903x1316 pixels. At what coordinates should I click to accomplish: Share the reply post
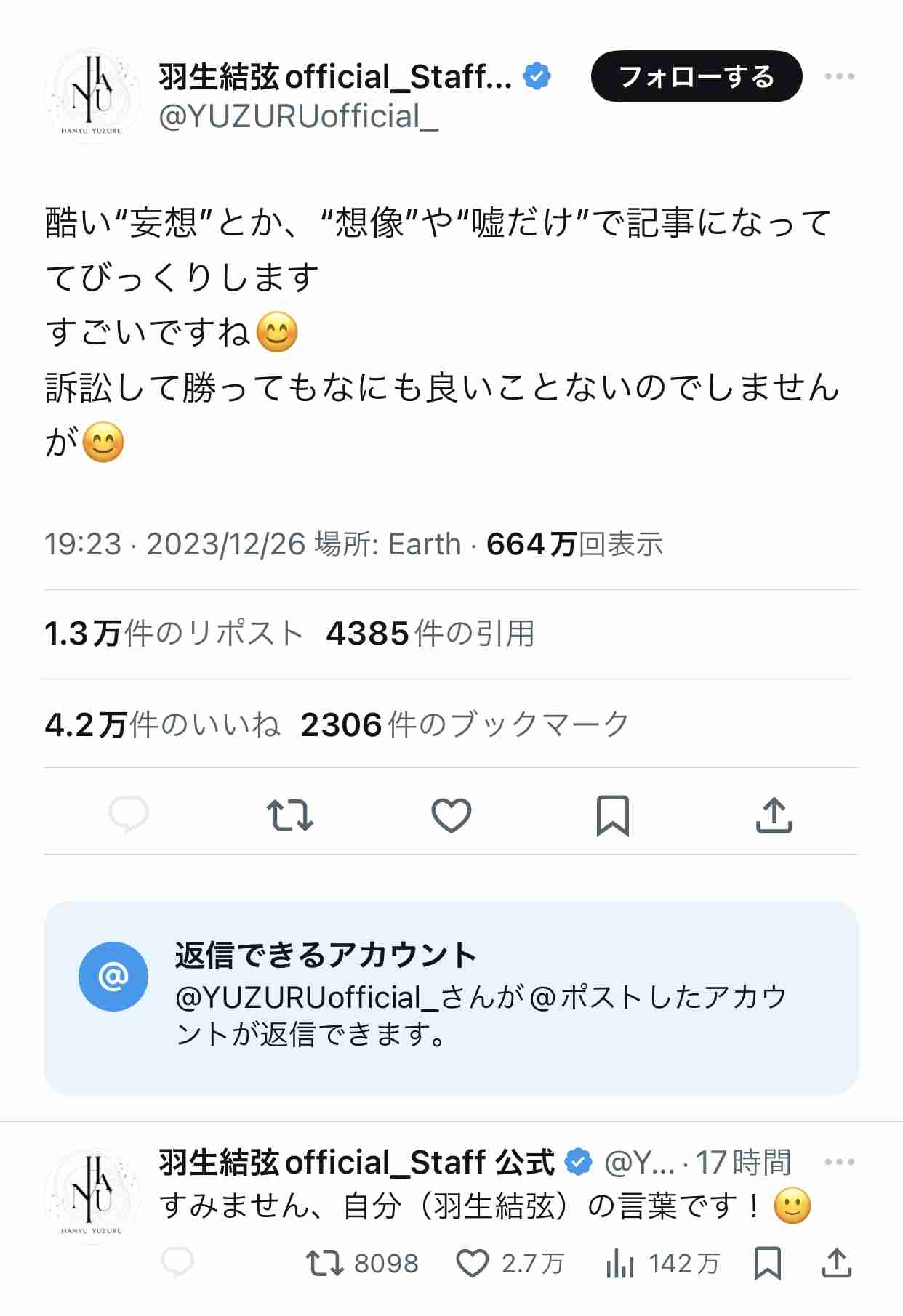[836, 1264]
